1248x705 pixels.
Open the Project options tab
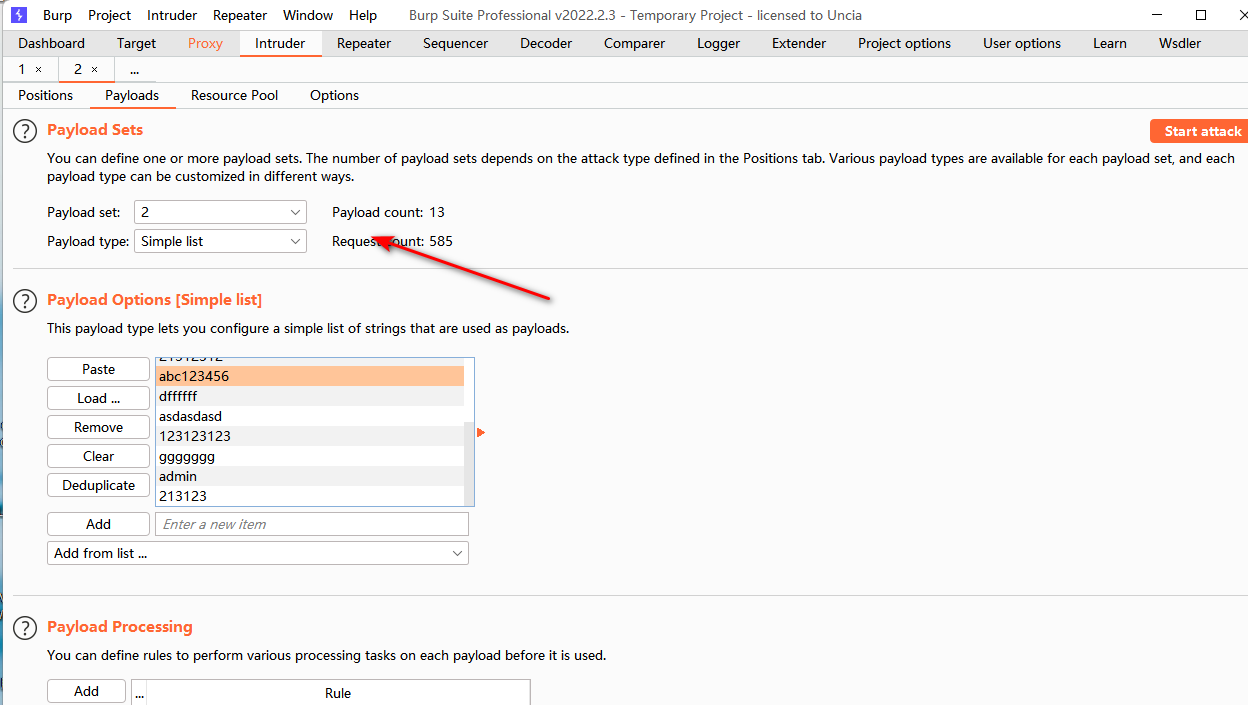click(x=905, y=43)
